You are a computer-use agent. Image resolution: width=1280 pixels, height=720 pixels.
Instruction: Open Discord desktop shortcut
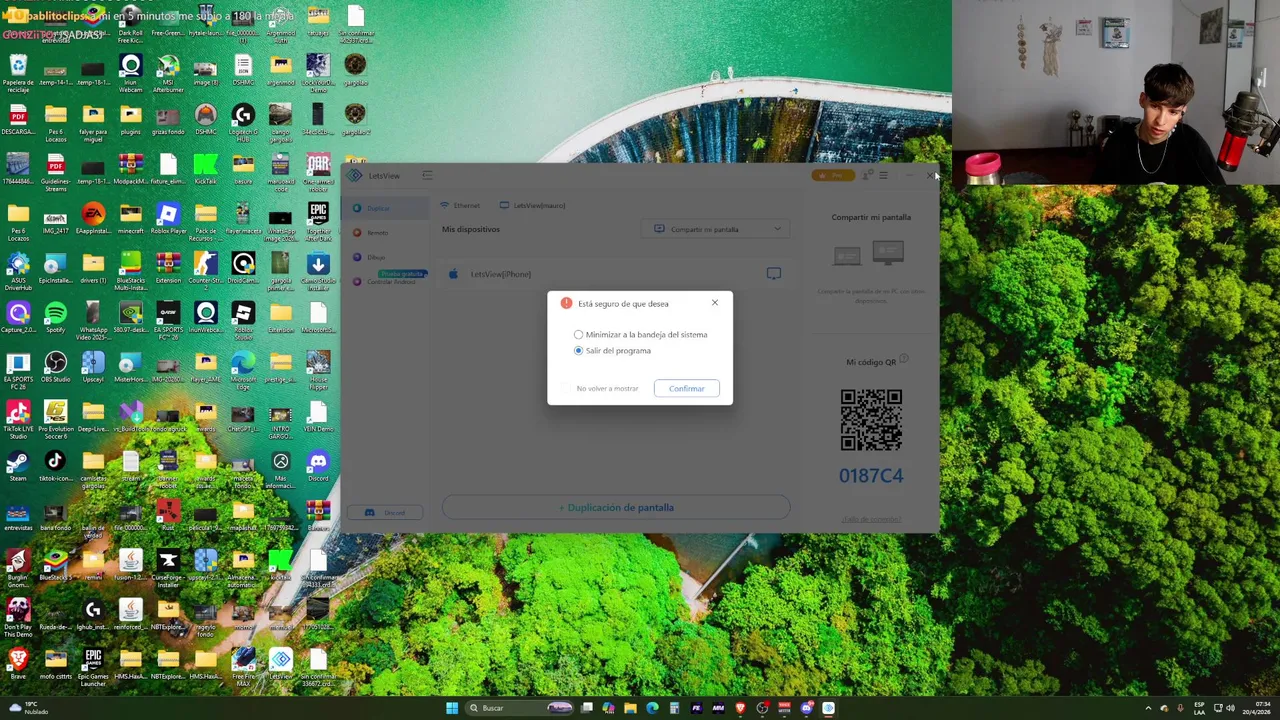tap(318, 466)
